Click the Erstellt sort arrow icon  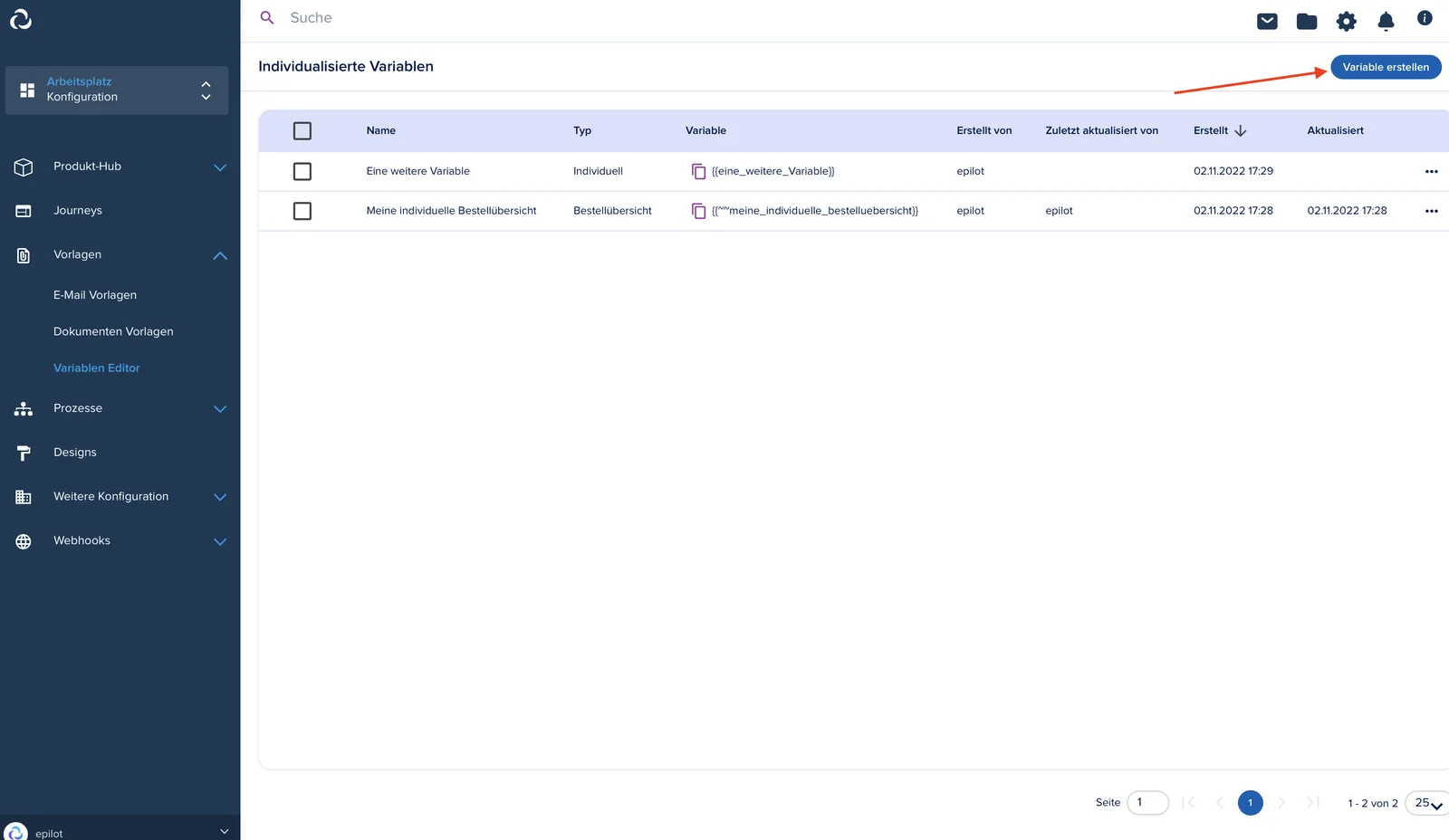point(1241,130)
